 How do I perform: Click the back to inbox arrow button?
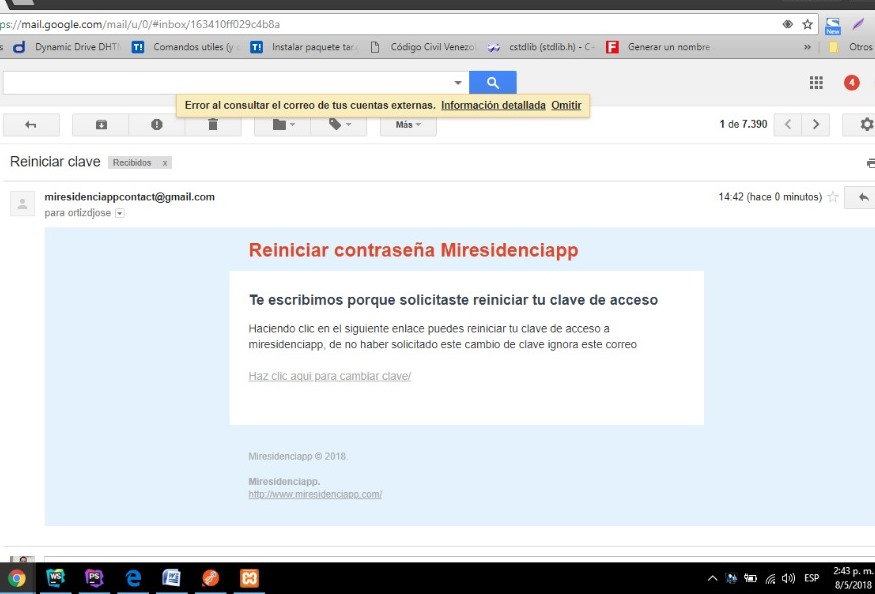(x=30, y=125)
